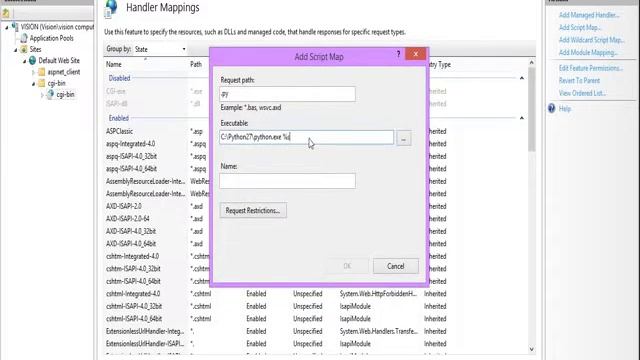Click the Default Web Site globe icon
The width and height of the screenshot is (640, 360).
point(33,60)
